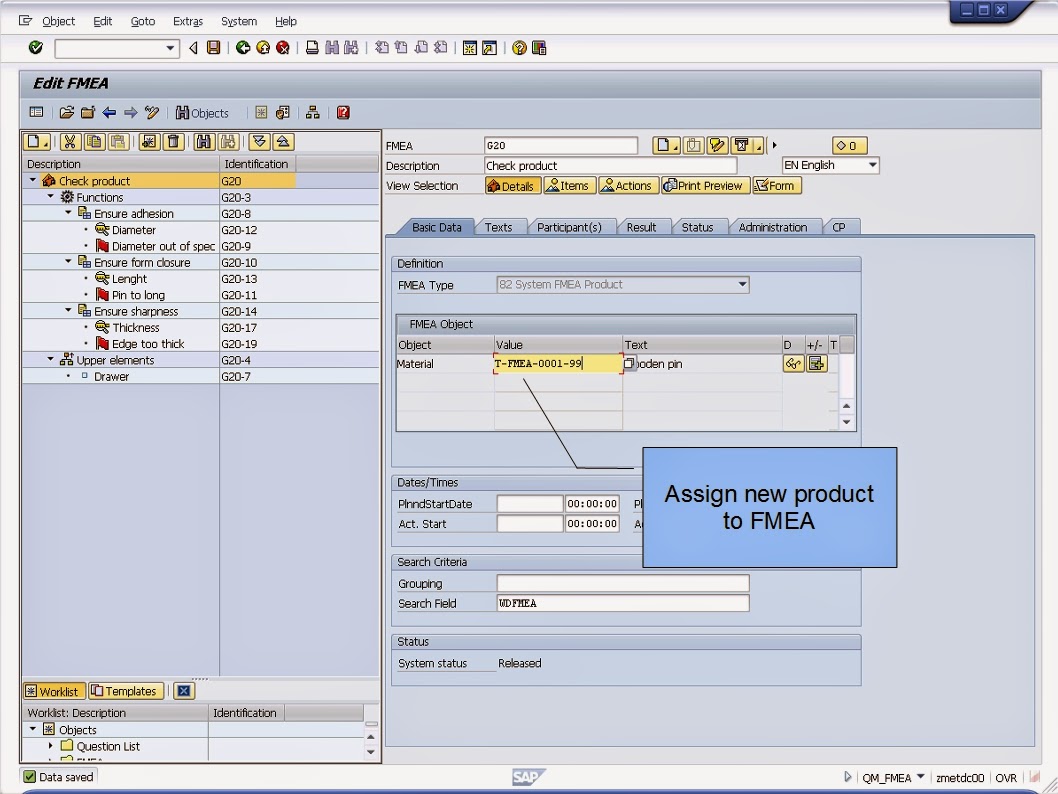Open the Objects search in the toolbar
The width and height of the screenshot is (1058, 794).
point(203,113)
